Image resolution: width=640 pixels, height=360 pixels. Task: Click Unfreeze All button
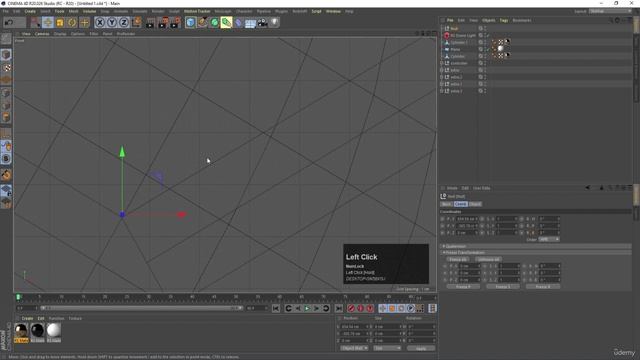click(x=488, y=260)
